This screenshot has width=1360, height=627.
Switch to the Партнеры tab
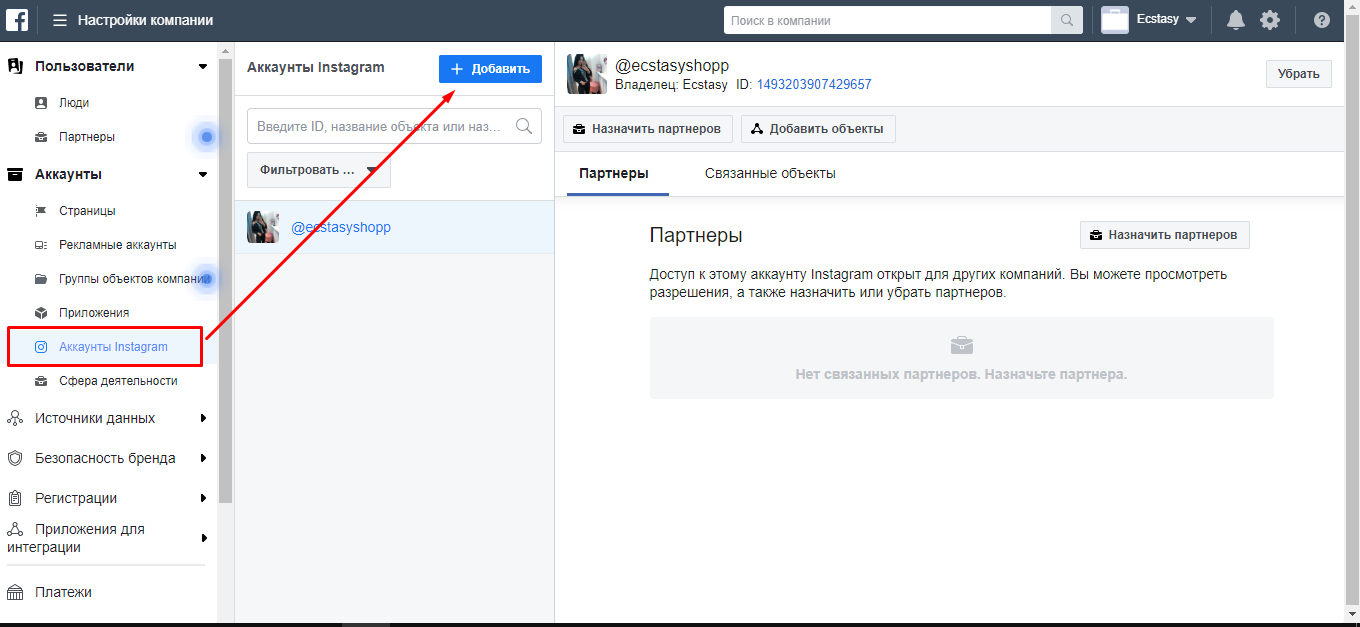click(x=614, y=173)
